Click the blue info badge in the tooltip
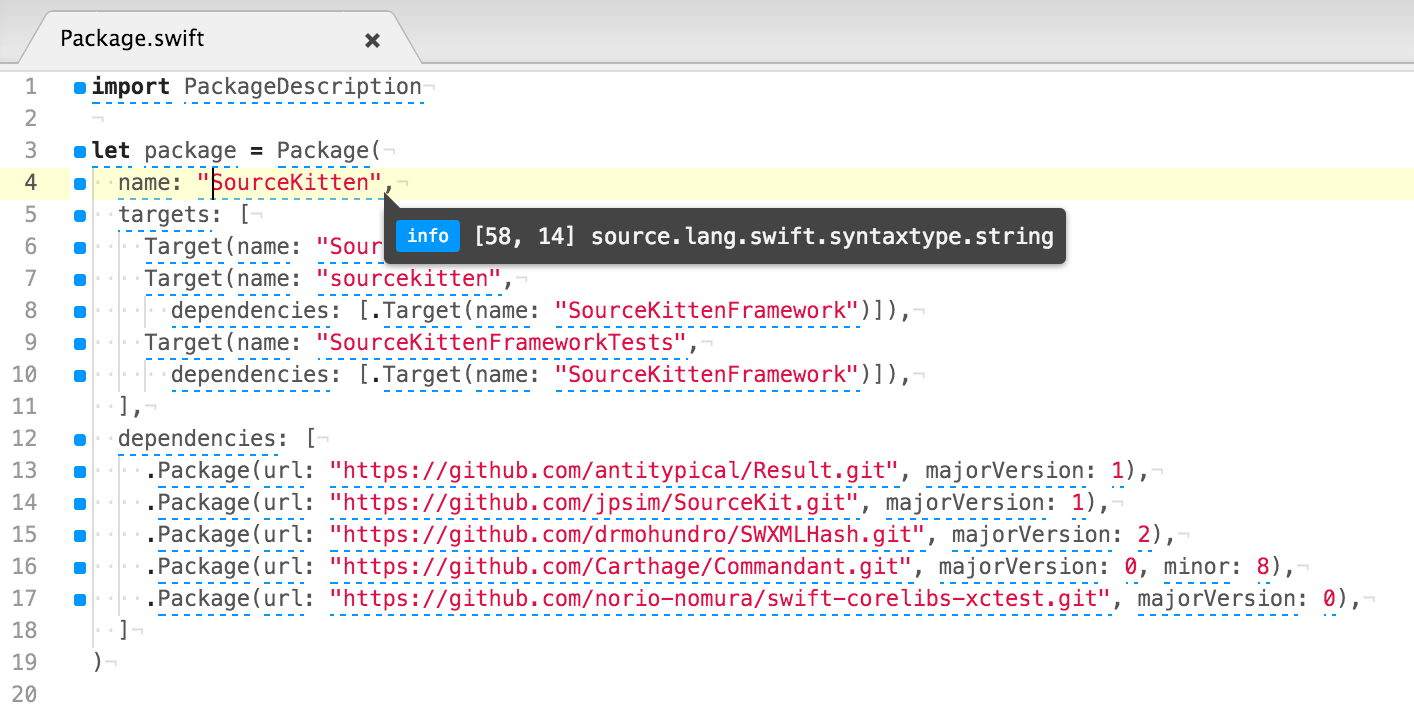Image resolution: width=1414 pixels, height=708 pixels. [x=428, y=236]
